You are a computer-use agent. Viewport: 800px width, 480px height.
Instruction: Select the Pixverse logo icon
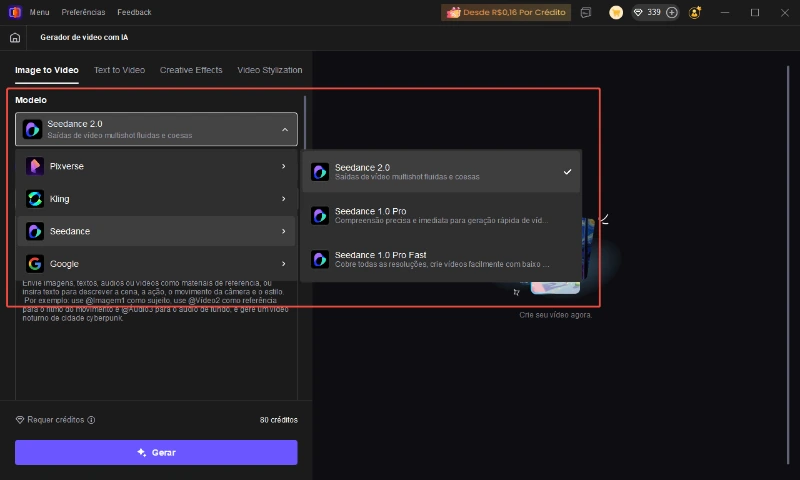(35, 166)
